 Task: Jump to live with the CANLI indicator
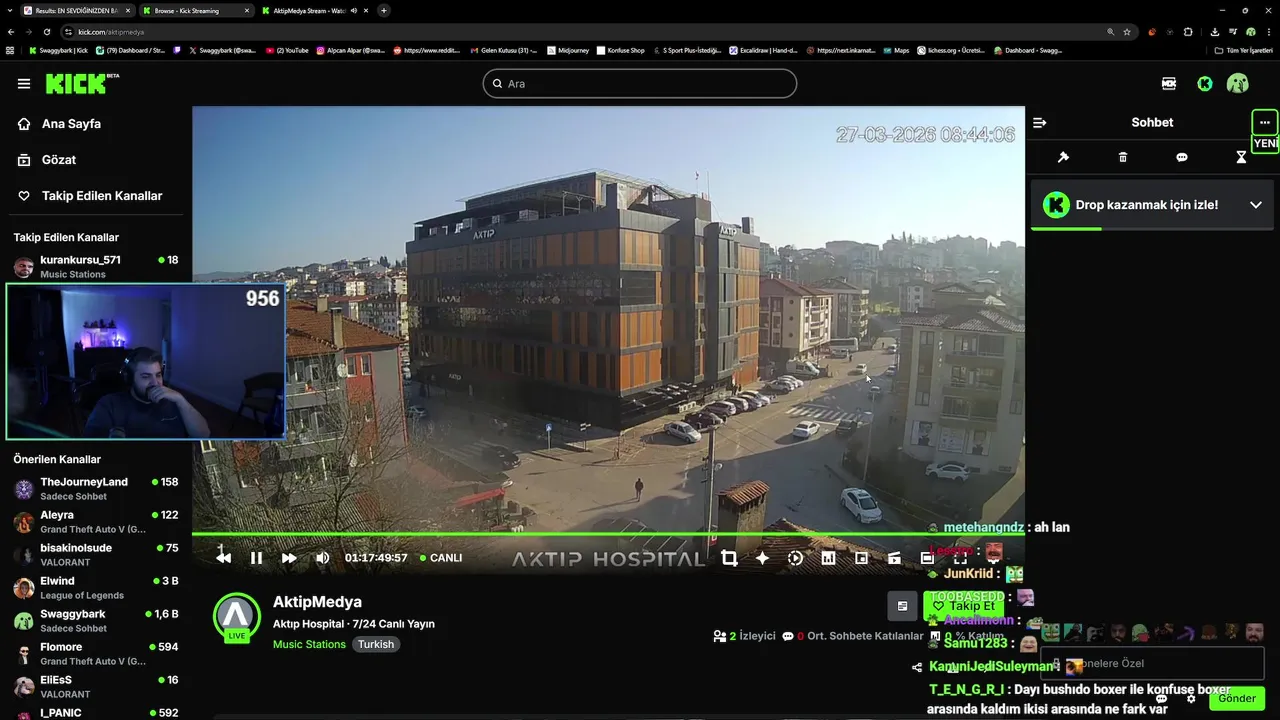click(440, 558)
